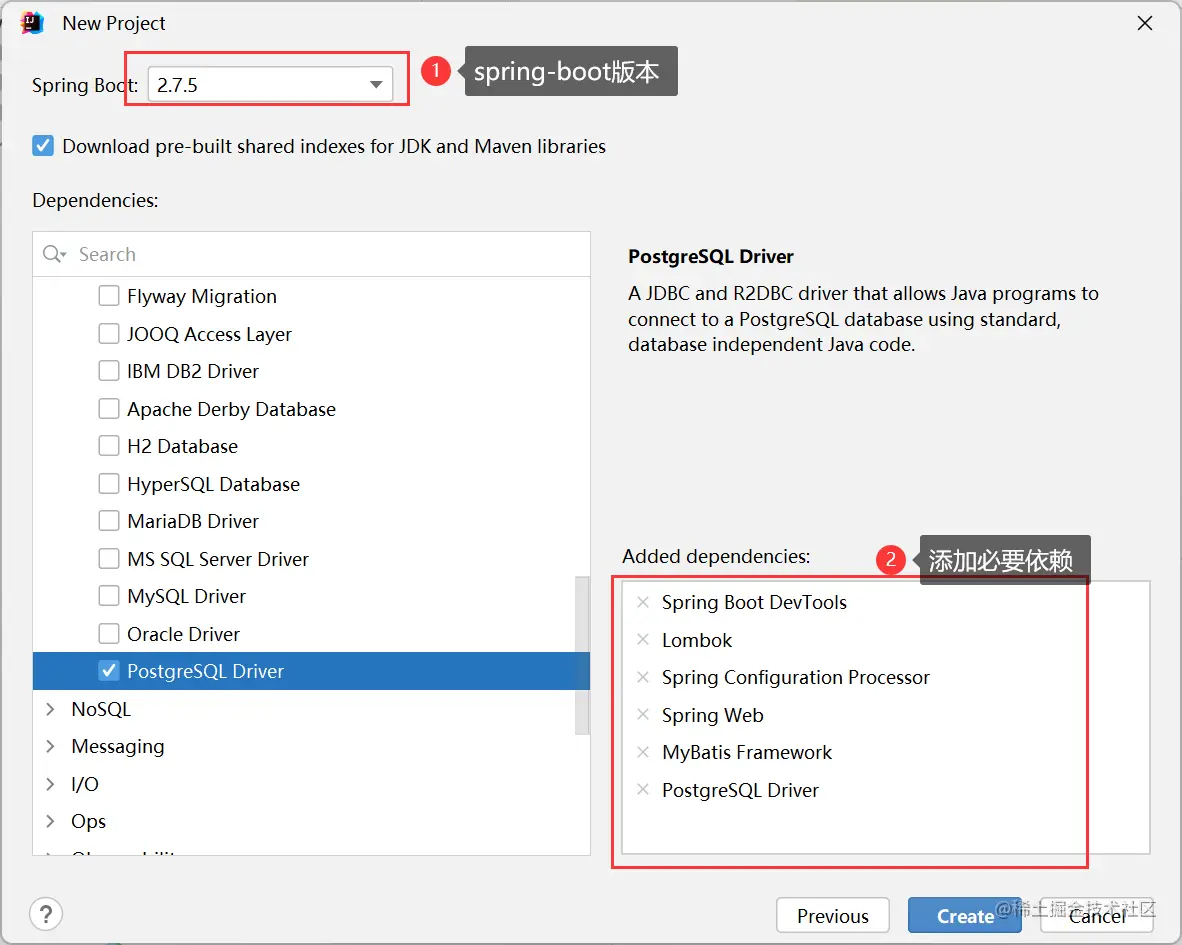Click the IntelliJ IDEA logo in title bar
This screenshot has height=945, width=1182.
click(32, 23)
